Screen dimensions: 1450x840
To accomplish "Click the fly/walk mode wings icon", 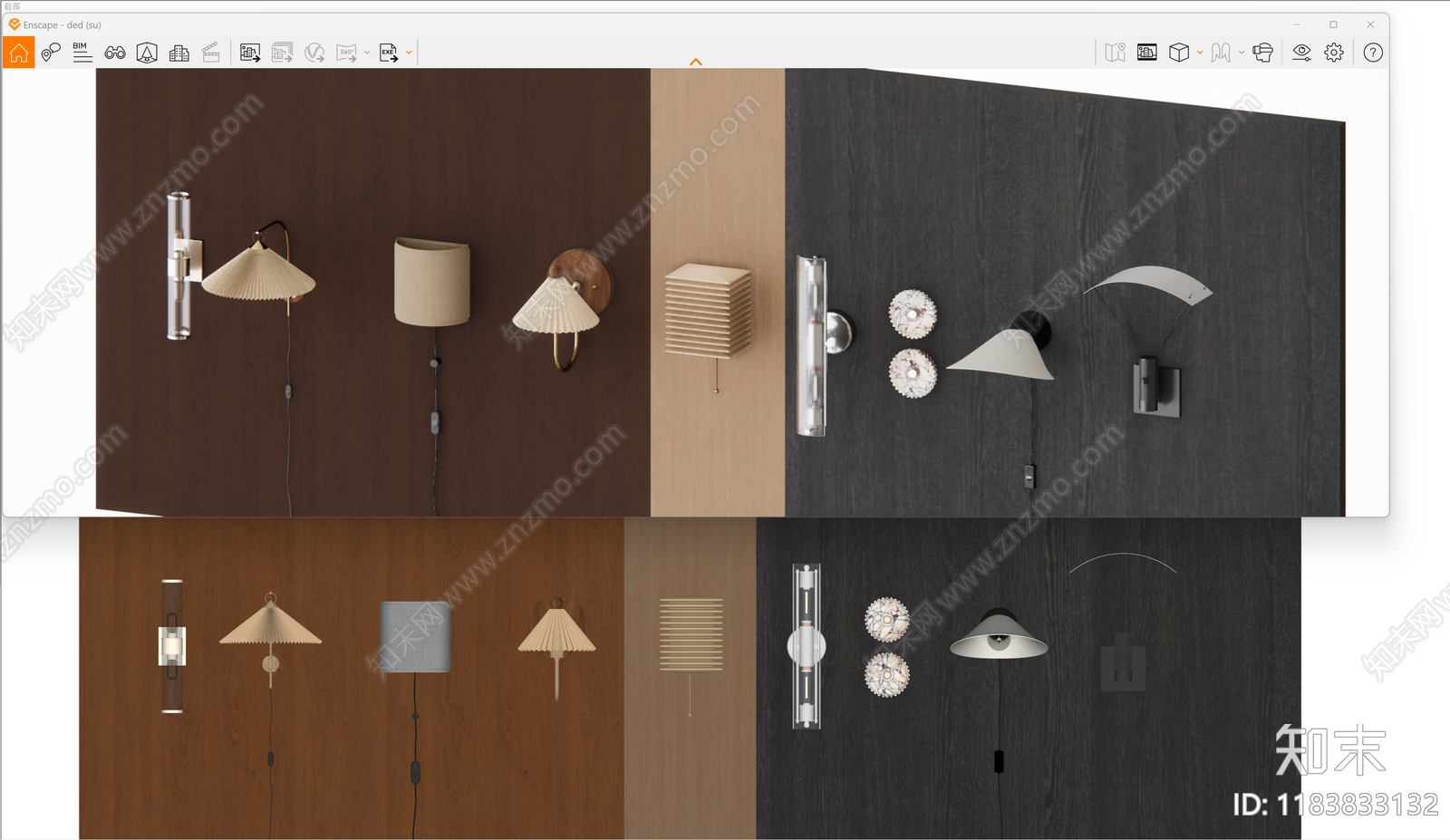I will [x=1221, y=53].
